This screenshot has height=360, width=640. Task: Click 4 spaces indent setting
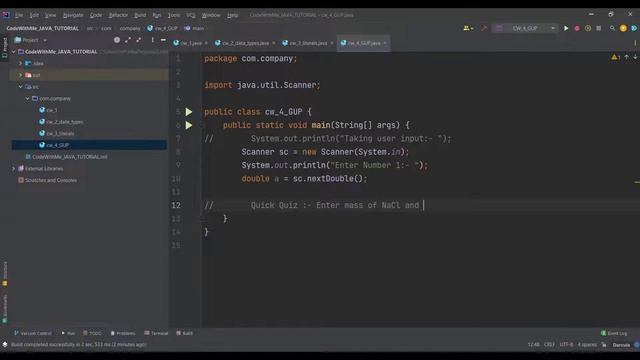pos(587,345)
